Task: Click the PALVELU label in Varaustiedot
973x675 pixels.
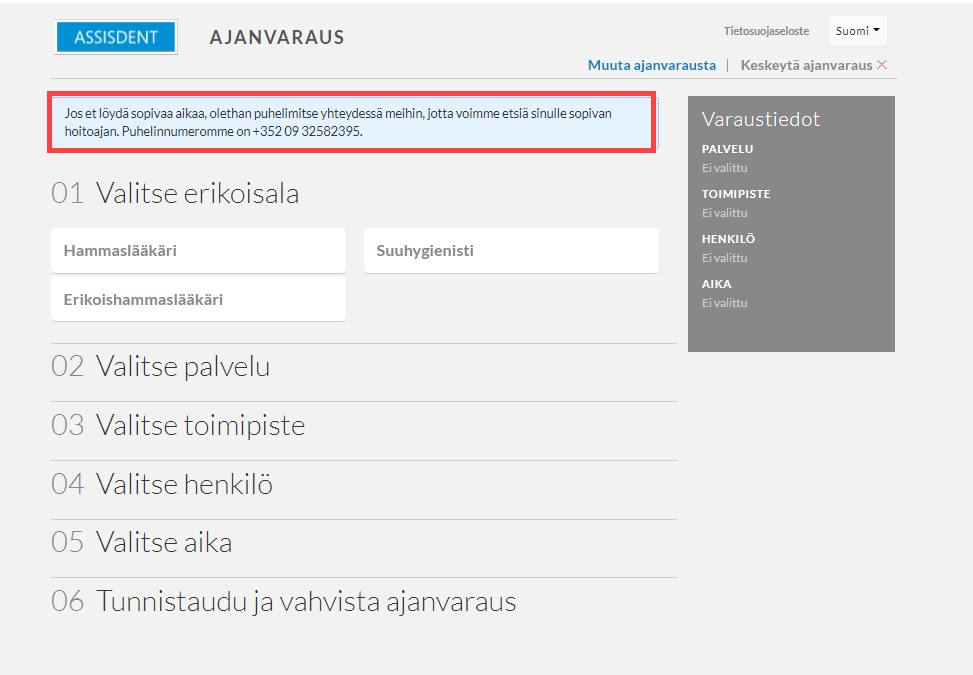Action: (x=727, y=149)
